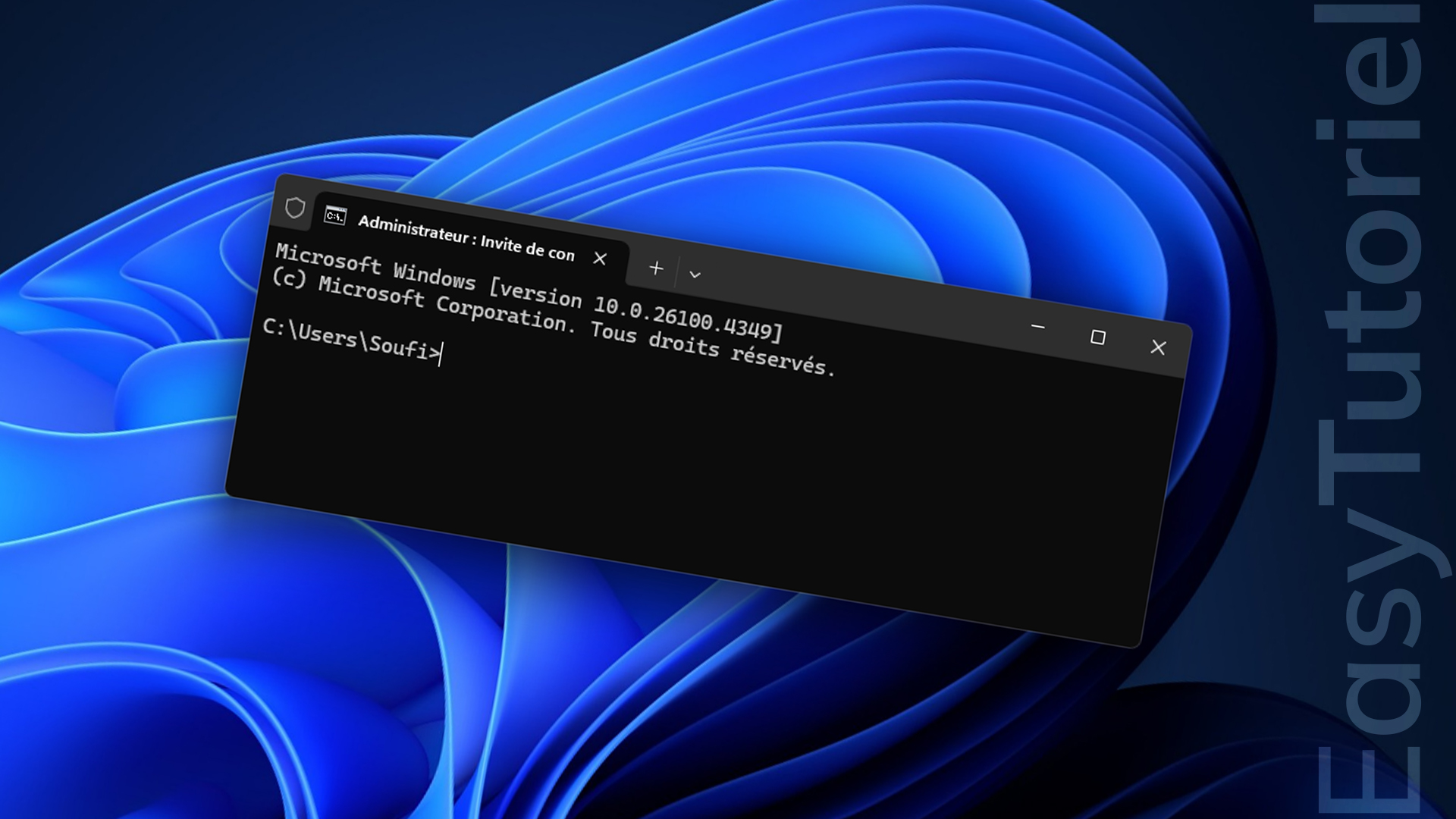
Task: Click the 10.0.26100.4349 version number
Action: (682, 319)
